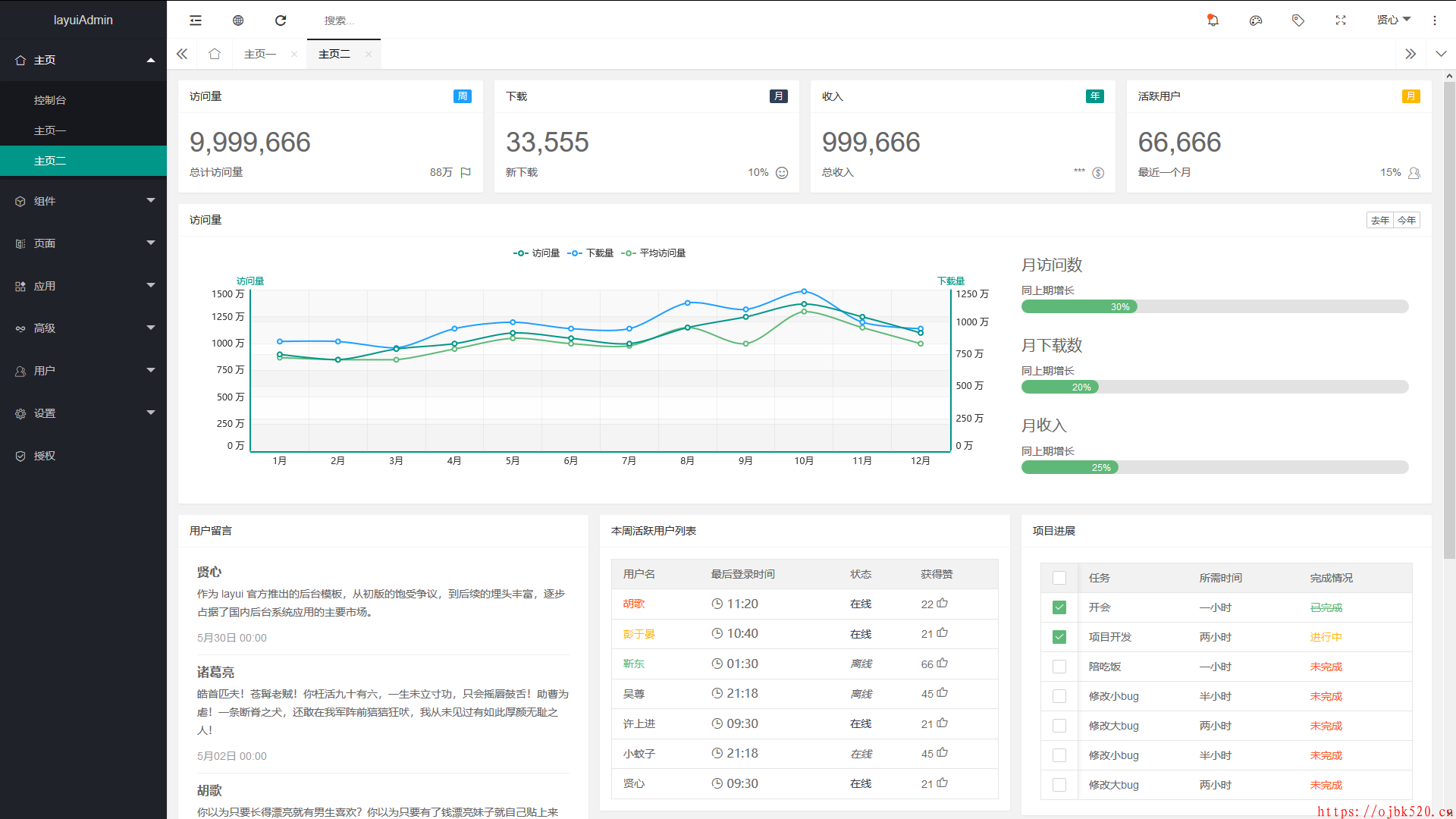Click 月下载数 20% progress bar
Viewport: 1456px width, 819px height.
[1215, 387]
